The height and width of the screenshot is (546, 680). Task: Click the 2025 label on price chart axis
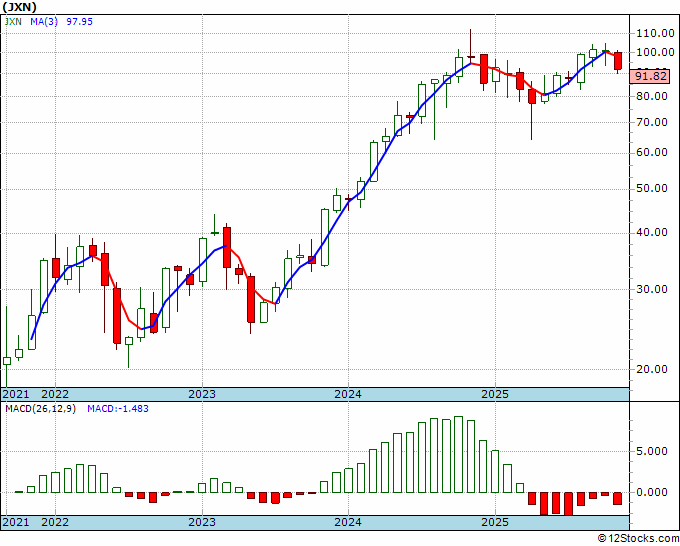point(495,394)
